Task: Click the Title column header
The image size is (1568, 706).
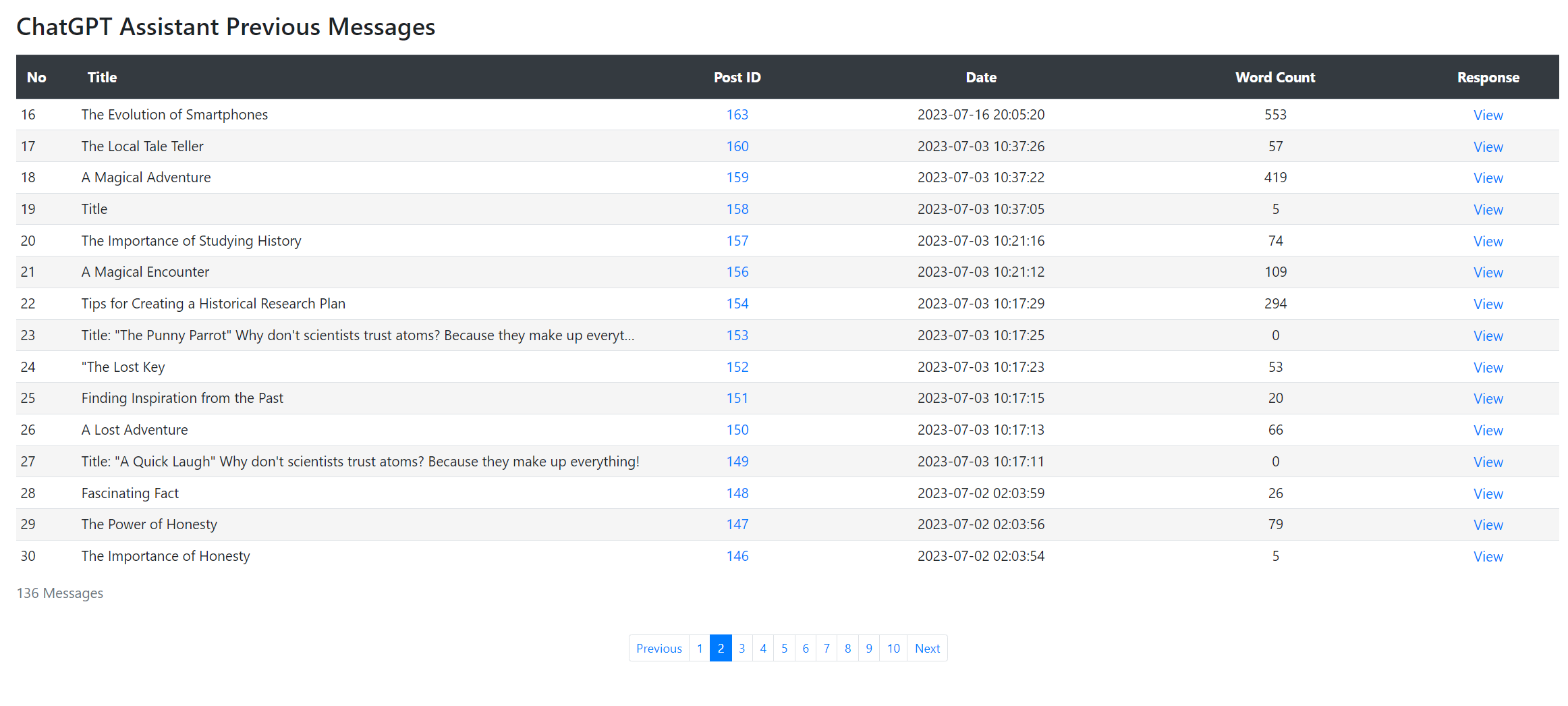Action: pyautogui.click(x=102, y=78)
